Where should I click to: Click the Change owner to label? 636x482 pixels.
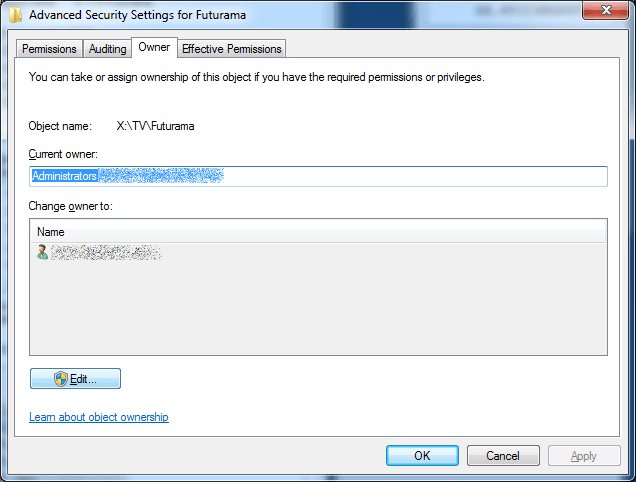(x=71, y=205)
